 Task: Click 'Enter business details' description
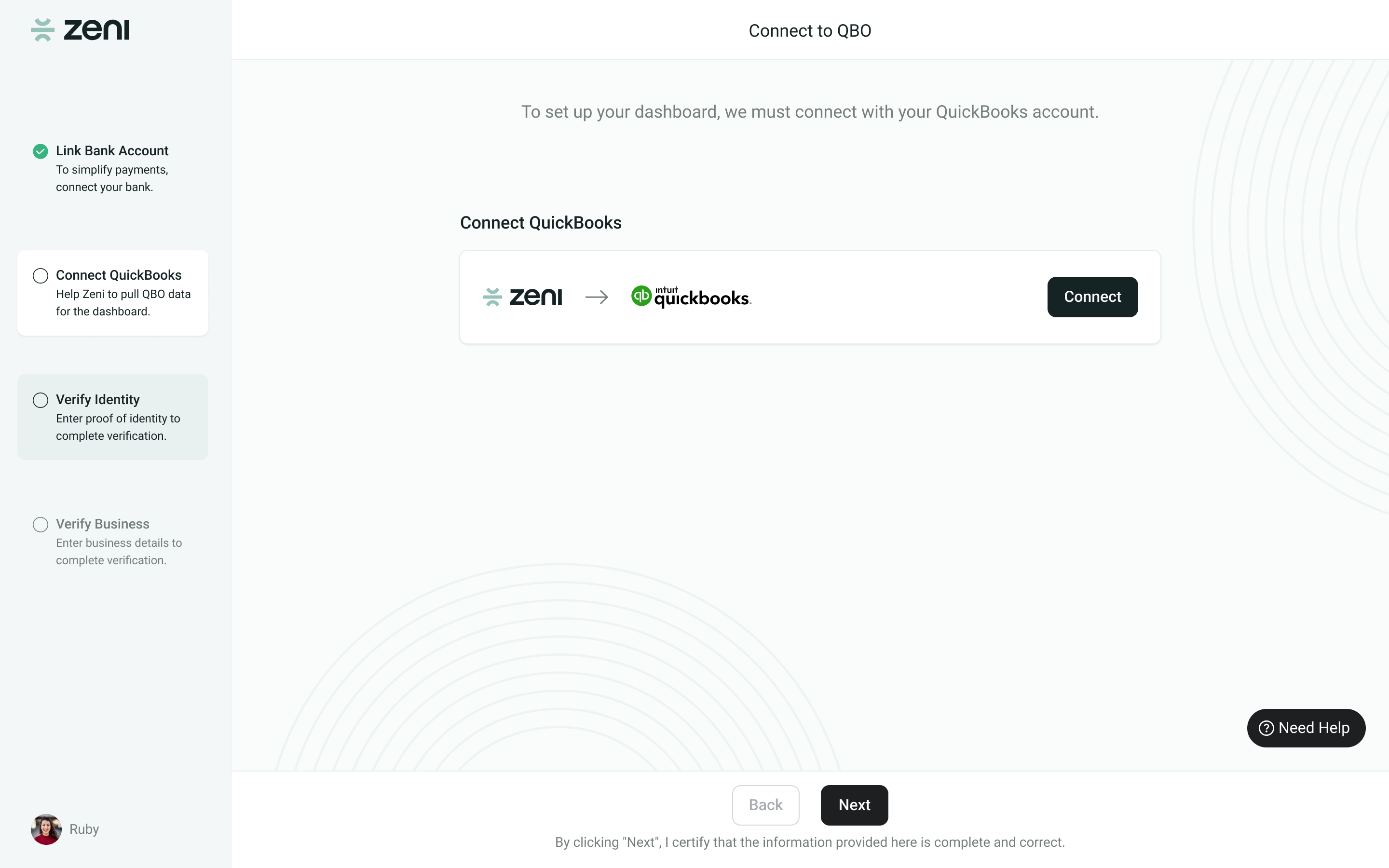coord(119,551)
